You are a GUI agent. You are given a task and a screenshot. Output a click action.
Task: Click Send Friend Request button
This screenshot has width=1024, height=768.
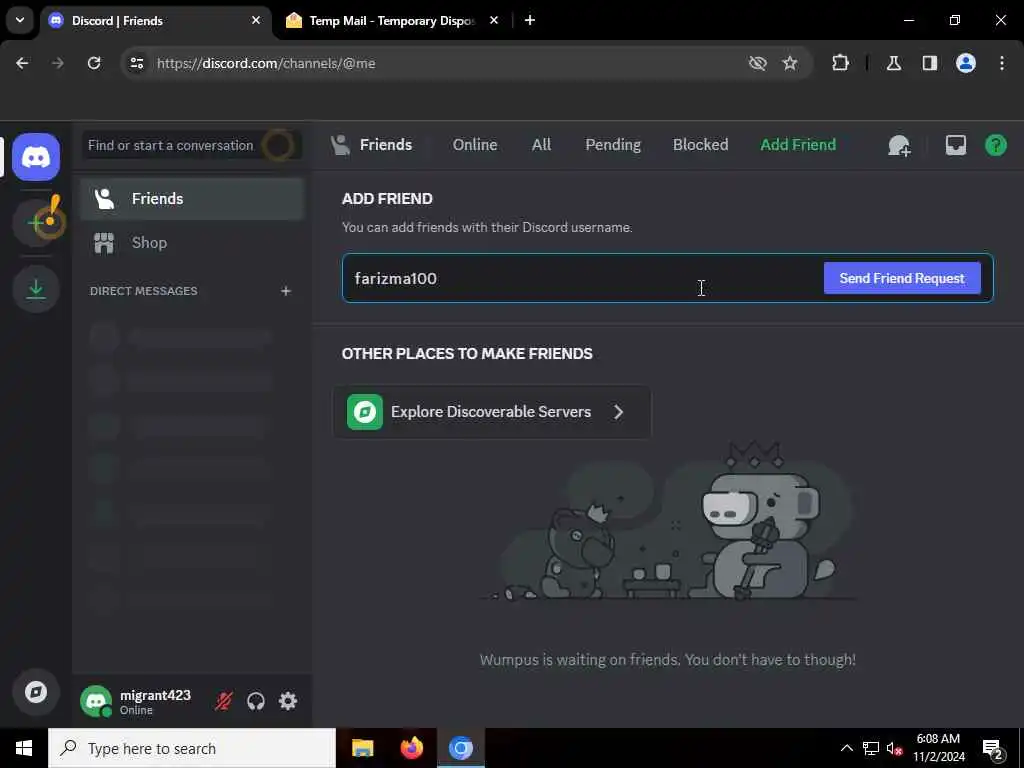(x=901, y=278)
